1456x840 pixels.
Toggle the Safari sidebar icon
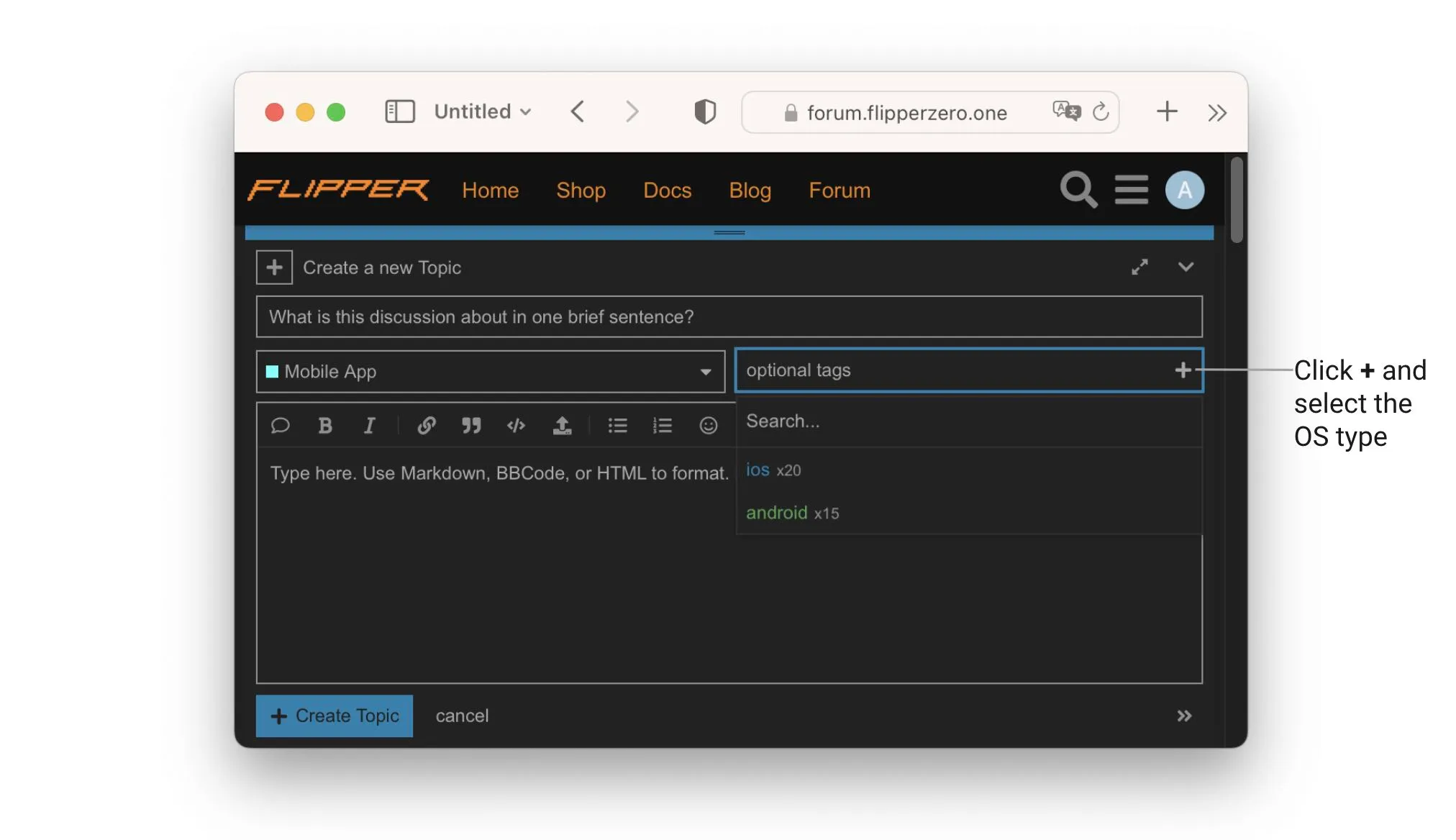(400, 111)
